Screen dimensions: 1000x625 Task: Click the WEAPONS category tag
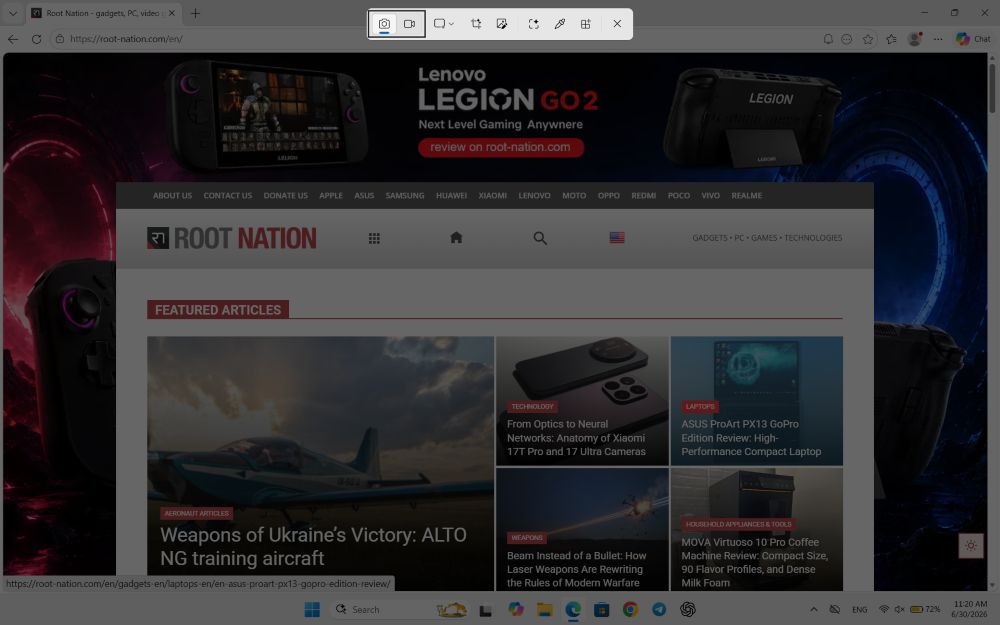click(x=527, y=538)
